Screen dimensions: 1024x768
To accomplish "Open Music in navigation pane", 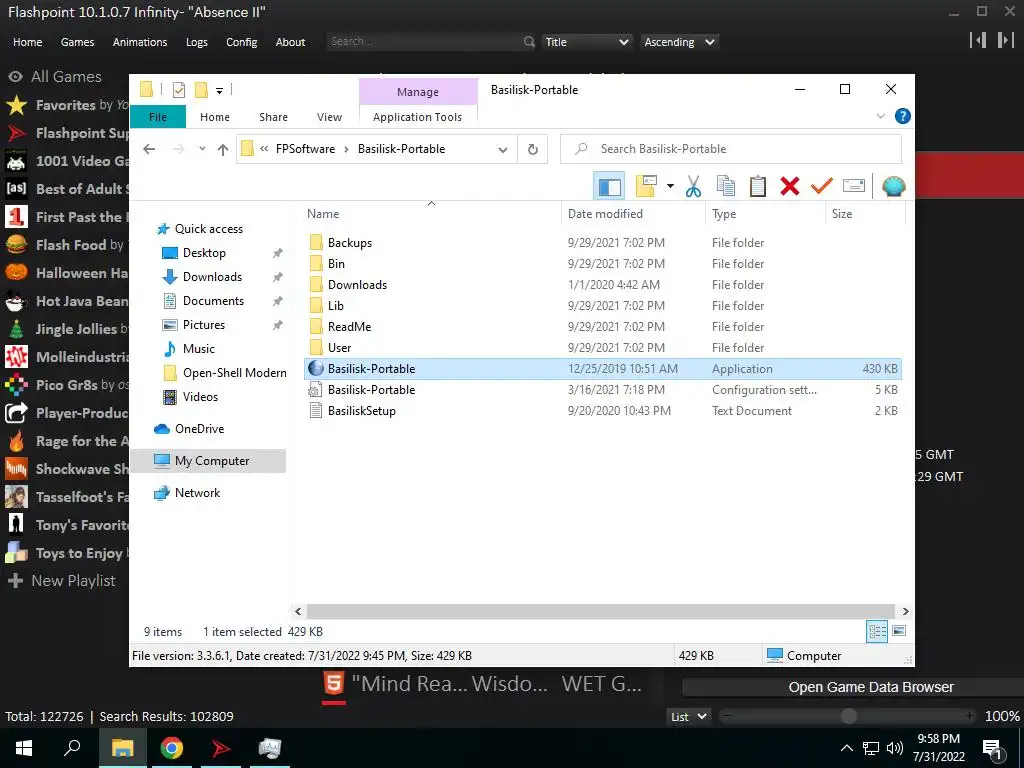I will (x=199, y=349).
